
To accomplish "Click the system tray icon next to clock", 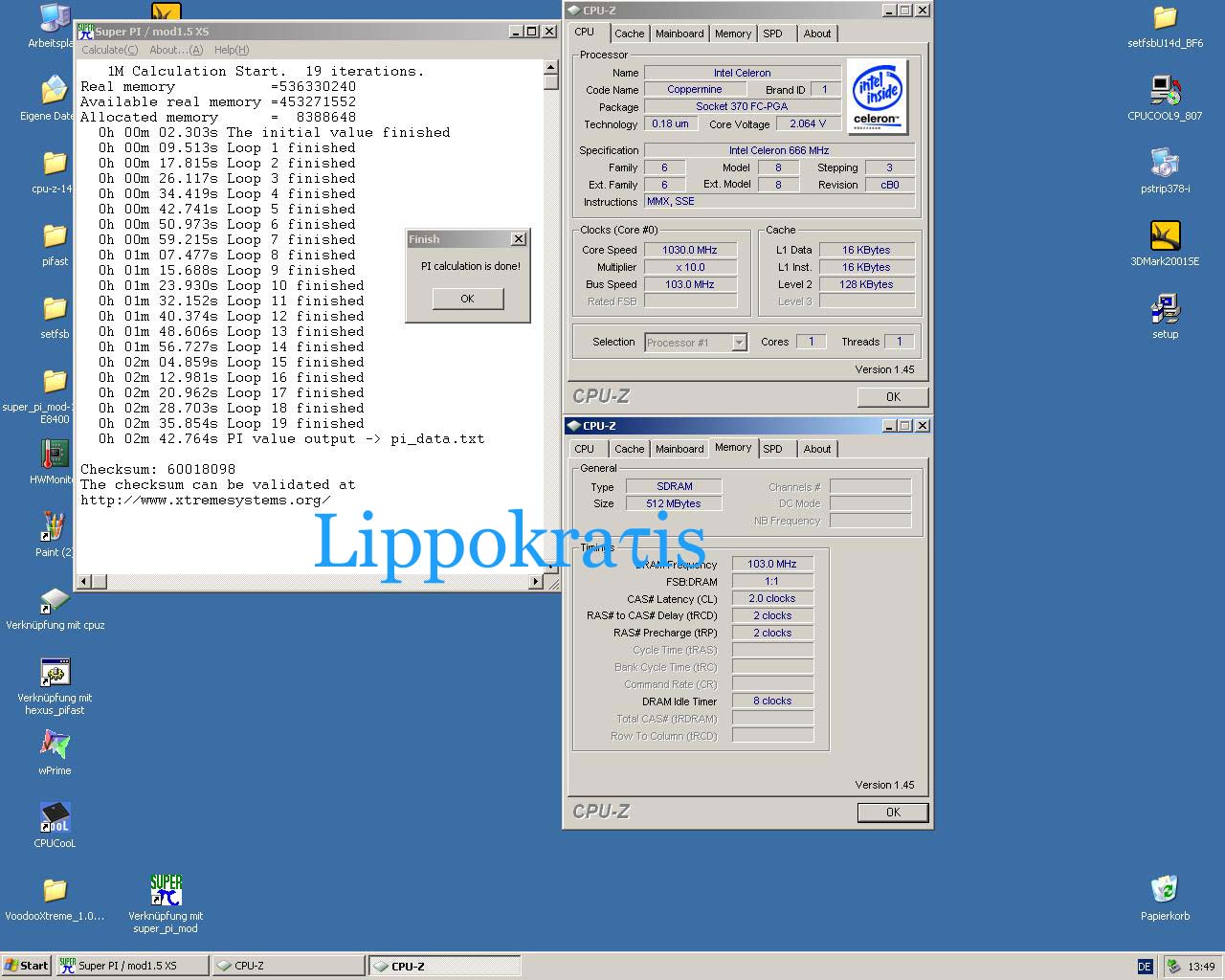I will pyautogui.click(x=1173, y=966).
